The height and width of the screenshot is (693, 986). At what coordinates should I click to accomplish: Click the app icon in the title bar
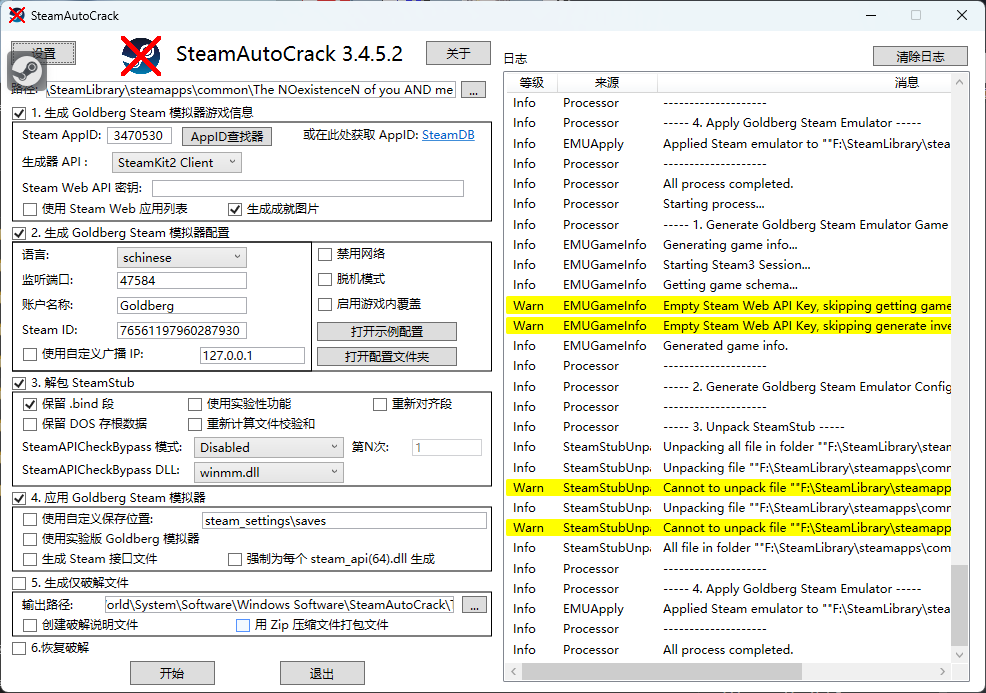(17, 15)
